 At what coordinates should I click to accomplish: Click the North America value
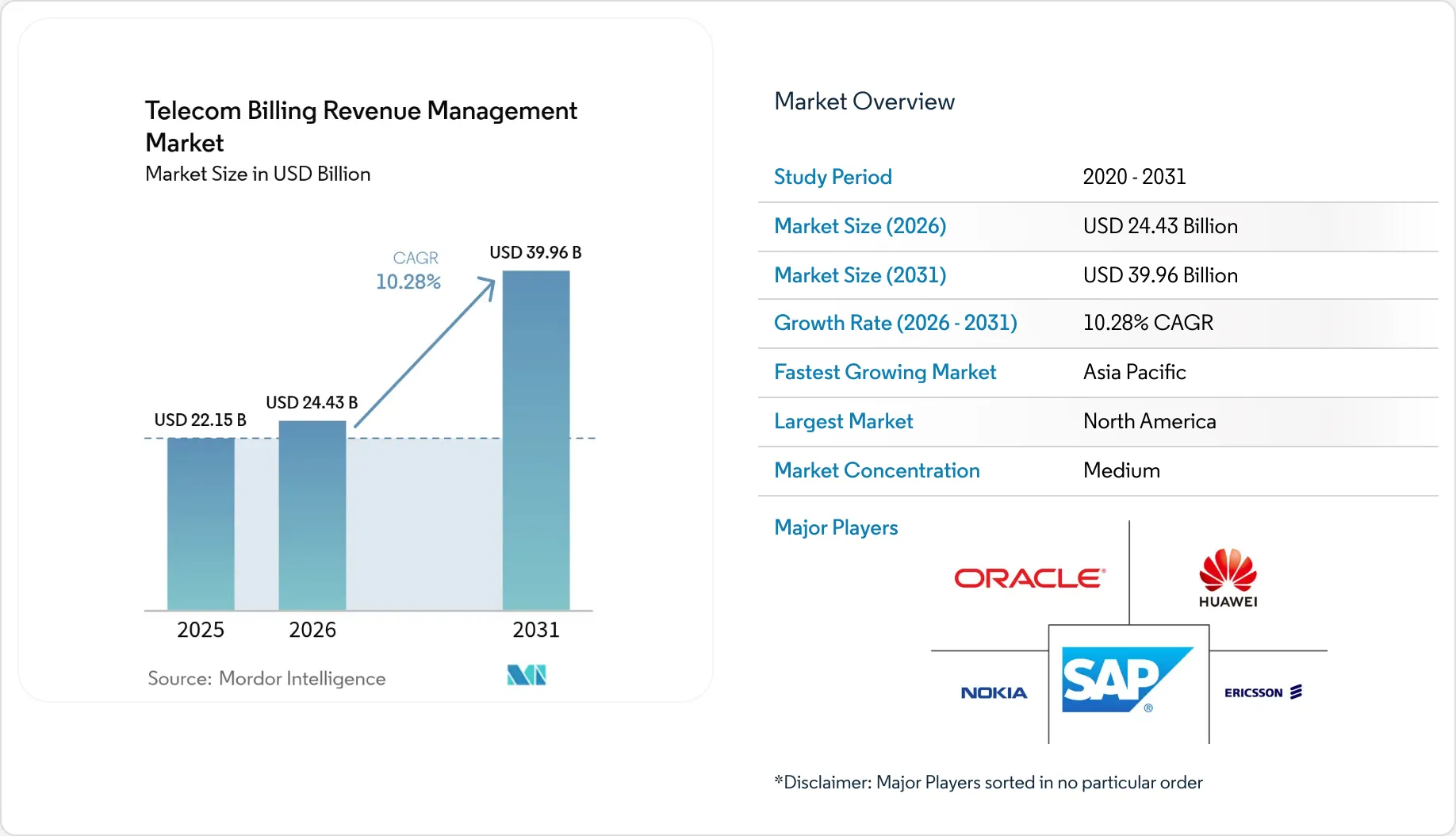pos(1150,421)
